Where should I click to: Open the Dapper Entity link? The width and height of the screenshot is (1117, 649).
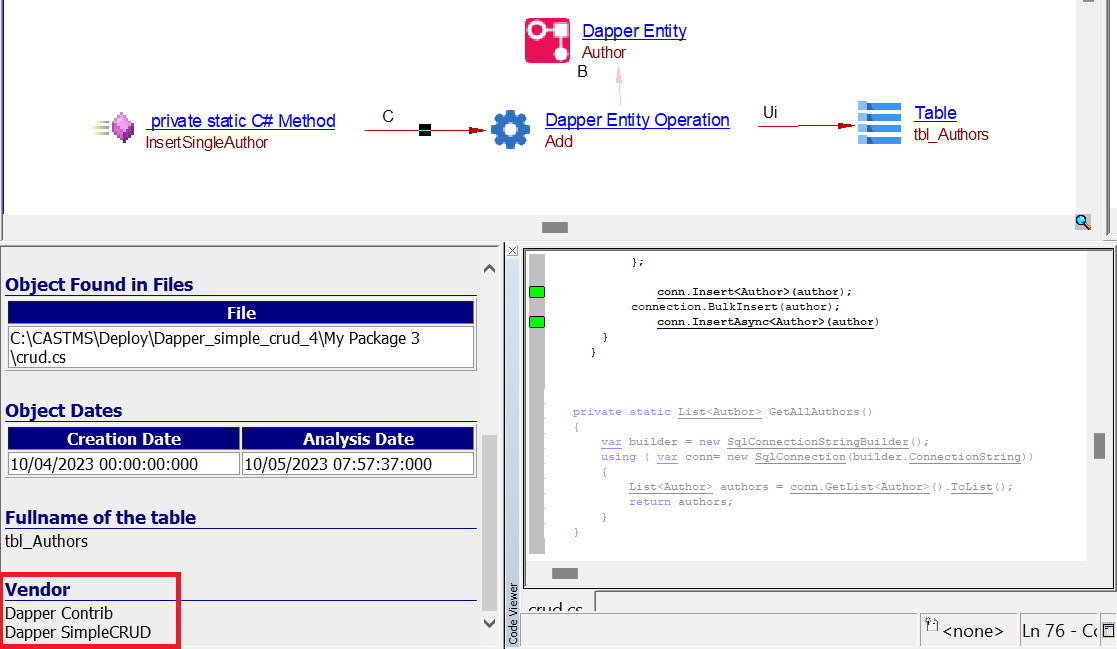(x=634, y=31)
